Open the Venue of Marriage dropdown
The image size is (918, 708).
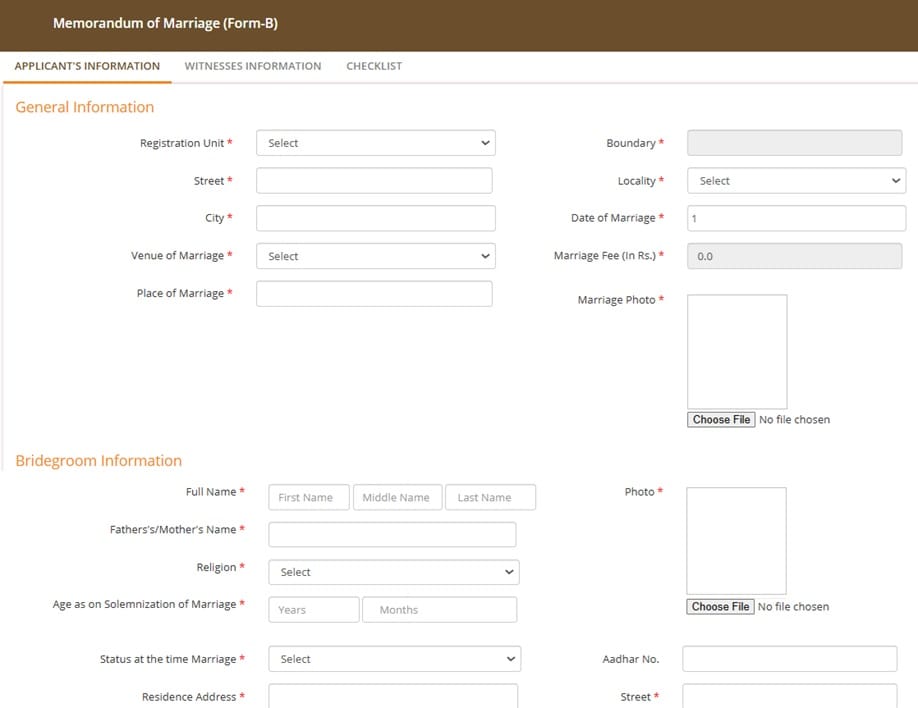(x=375, y=256)
